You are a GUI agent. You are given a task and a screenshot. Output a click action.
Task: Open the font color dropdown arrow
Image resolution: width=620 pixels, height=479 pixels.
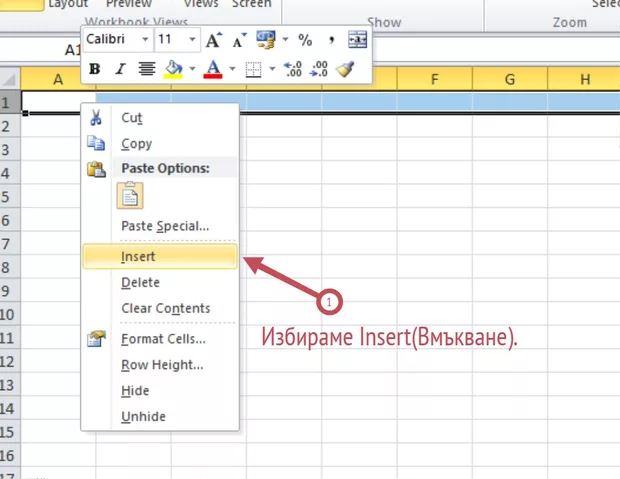click(232, 69)
